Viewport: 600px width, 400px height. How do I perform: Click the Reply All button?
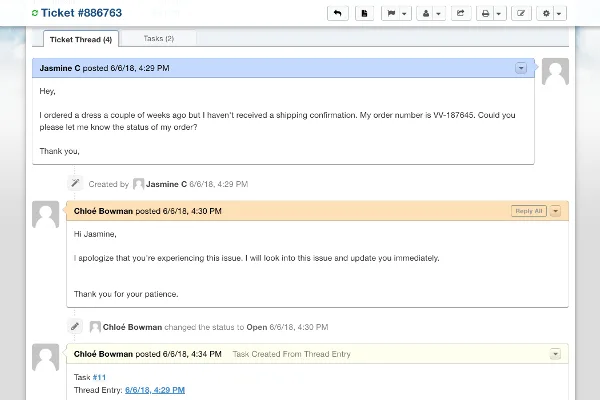(528, 211)
